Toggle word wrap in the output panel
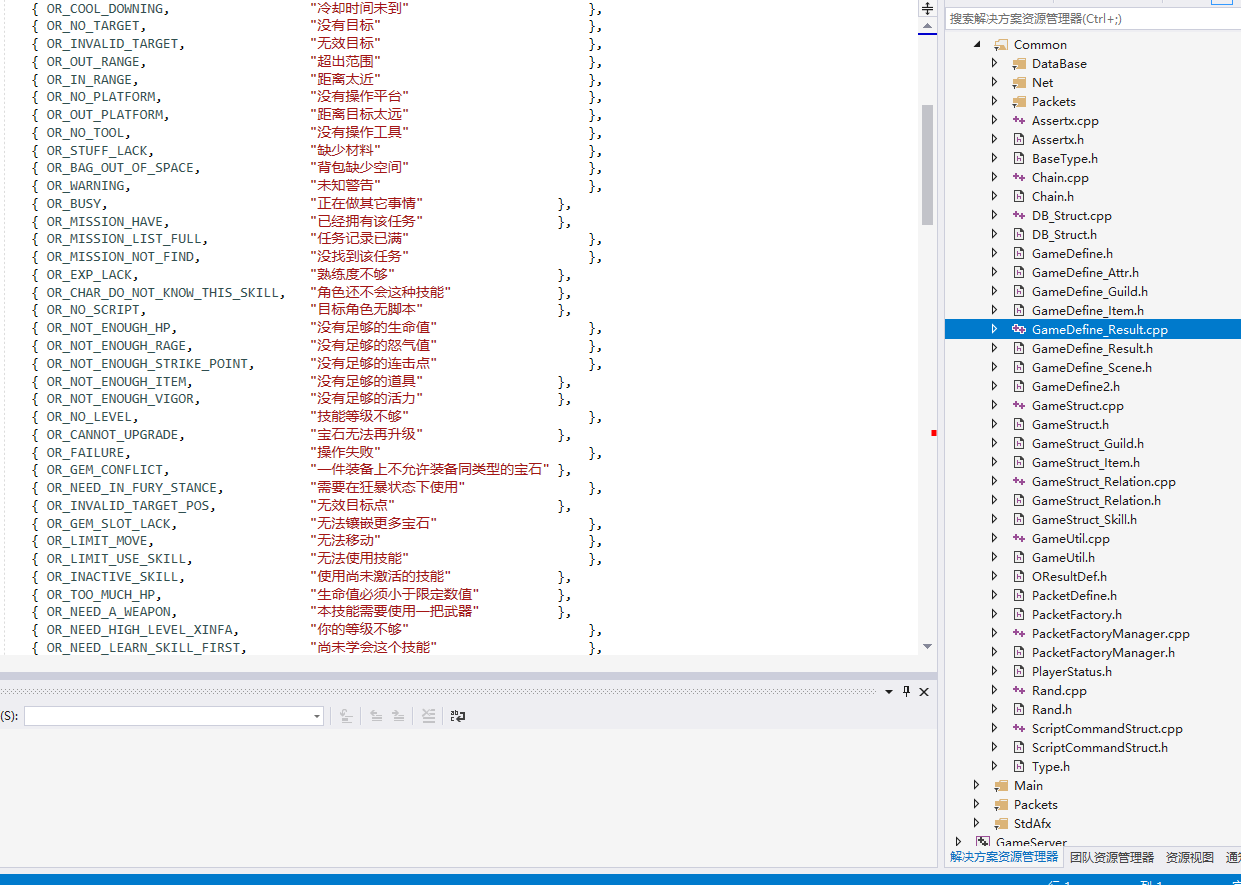 click(x=458, y=716)
